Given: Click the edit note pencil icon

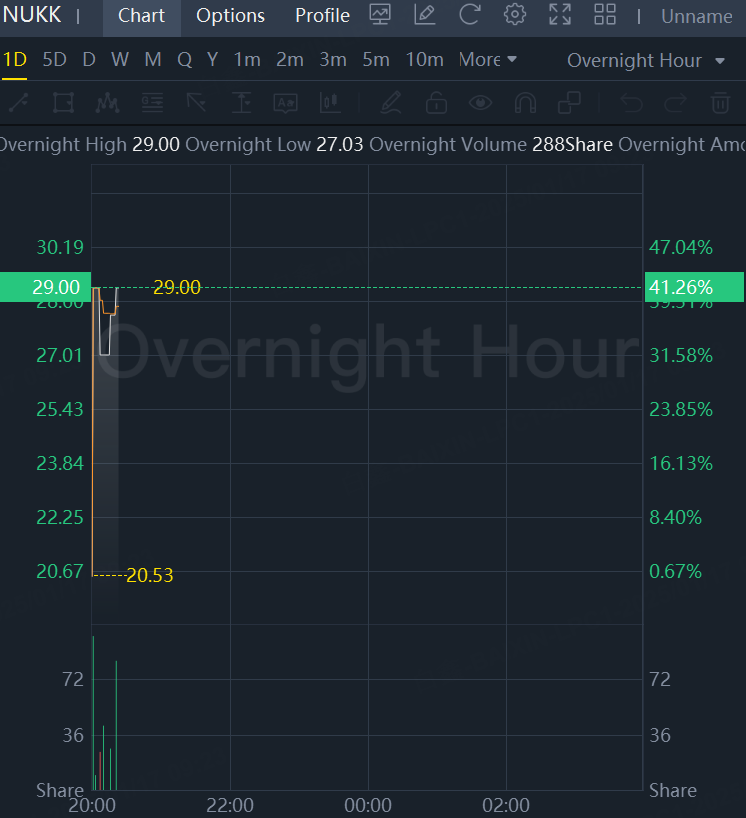Looking at the screenshot, I should pyautogui.click(x=425, y=15).
